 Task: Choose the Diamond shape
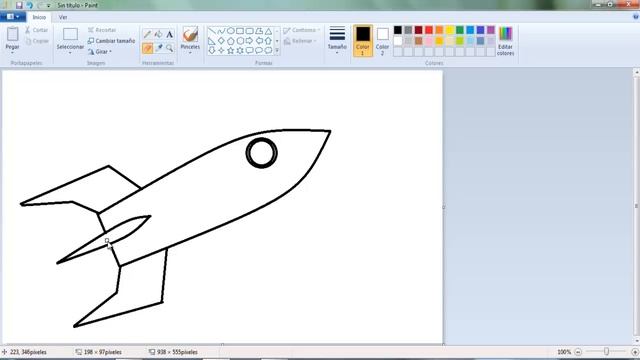coord(221,41)
